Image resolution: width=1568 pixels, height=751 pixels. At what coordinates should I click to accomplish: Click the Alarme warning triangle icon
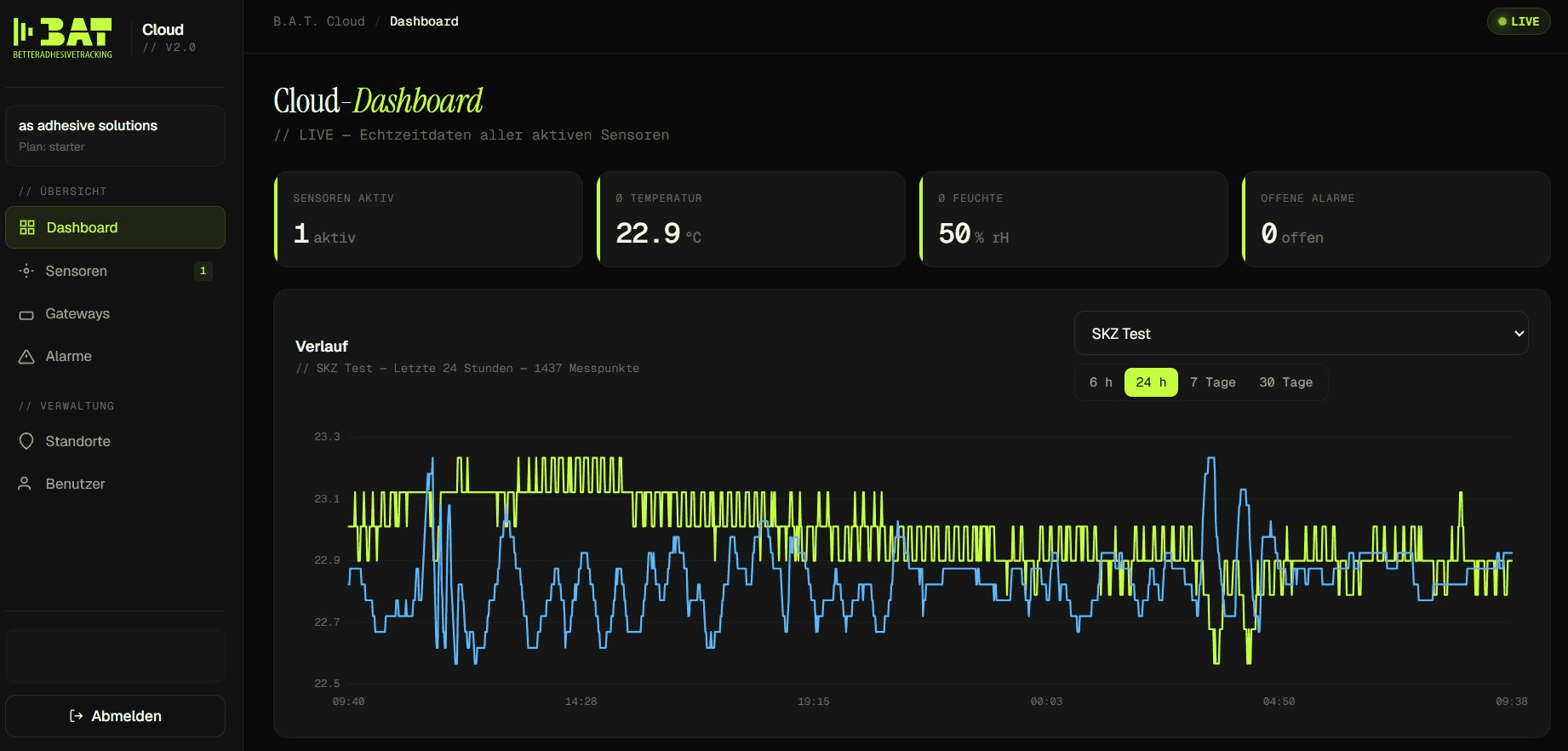click(x=26, y=357)
